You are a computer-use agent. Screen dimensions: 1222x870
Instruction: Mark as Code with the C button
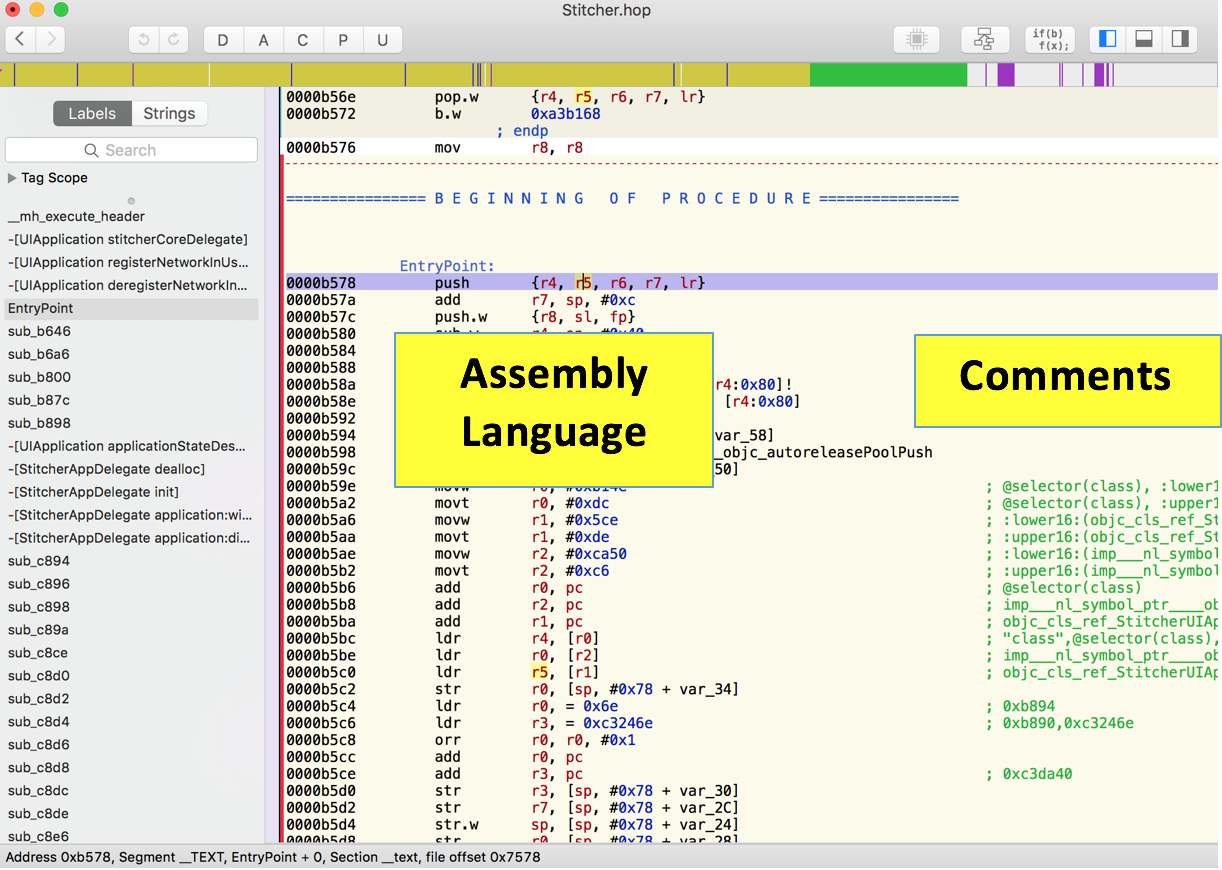(303, 40)
